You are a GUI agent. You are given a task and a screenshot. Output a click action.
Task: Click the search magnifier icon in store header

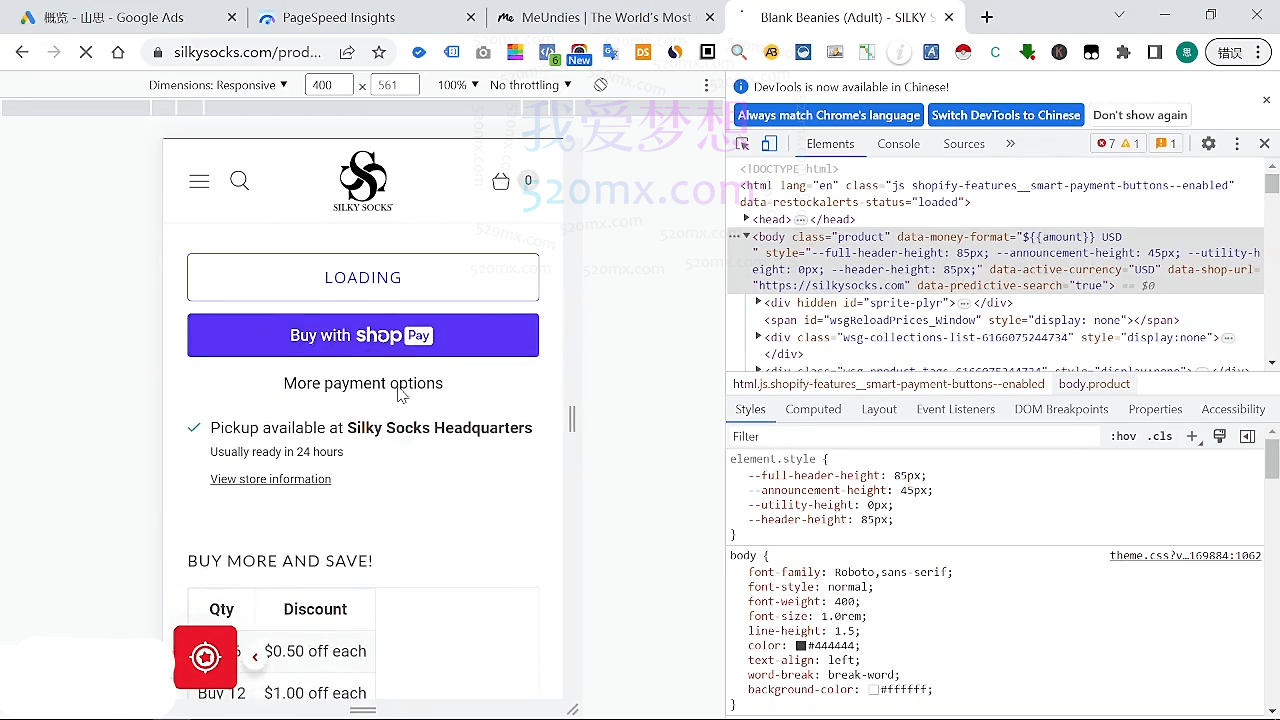click(x=240, y=181)
